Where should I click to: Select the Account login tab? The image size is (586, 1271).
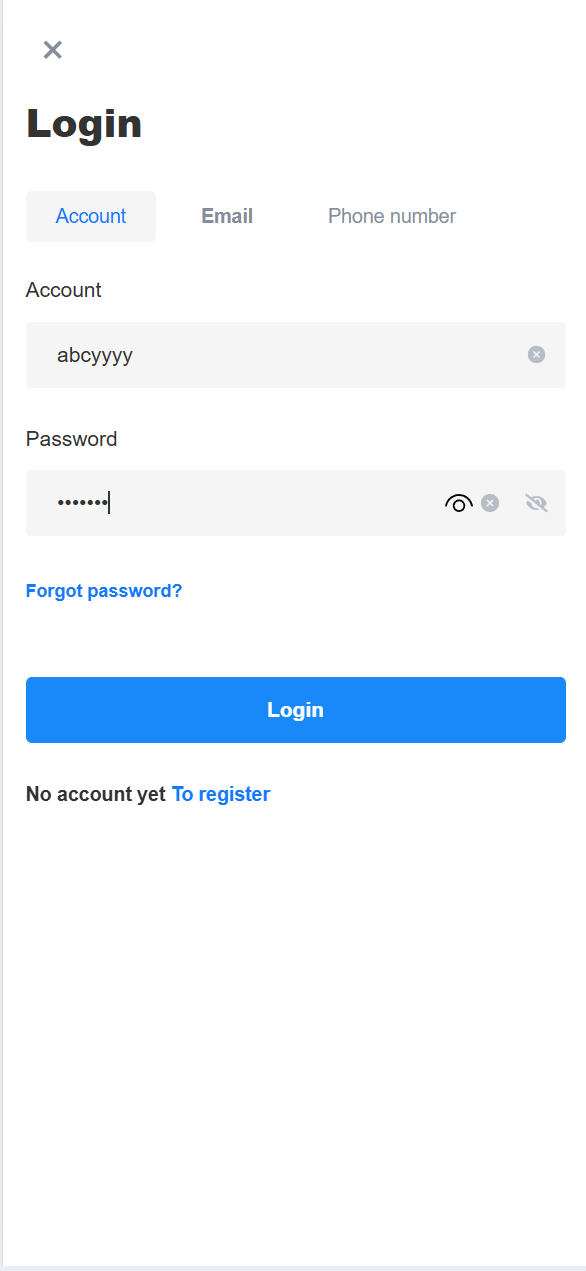tap(91, 216)
